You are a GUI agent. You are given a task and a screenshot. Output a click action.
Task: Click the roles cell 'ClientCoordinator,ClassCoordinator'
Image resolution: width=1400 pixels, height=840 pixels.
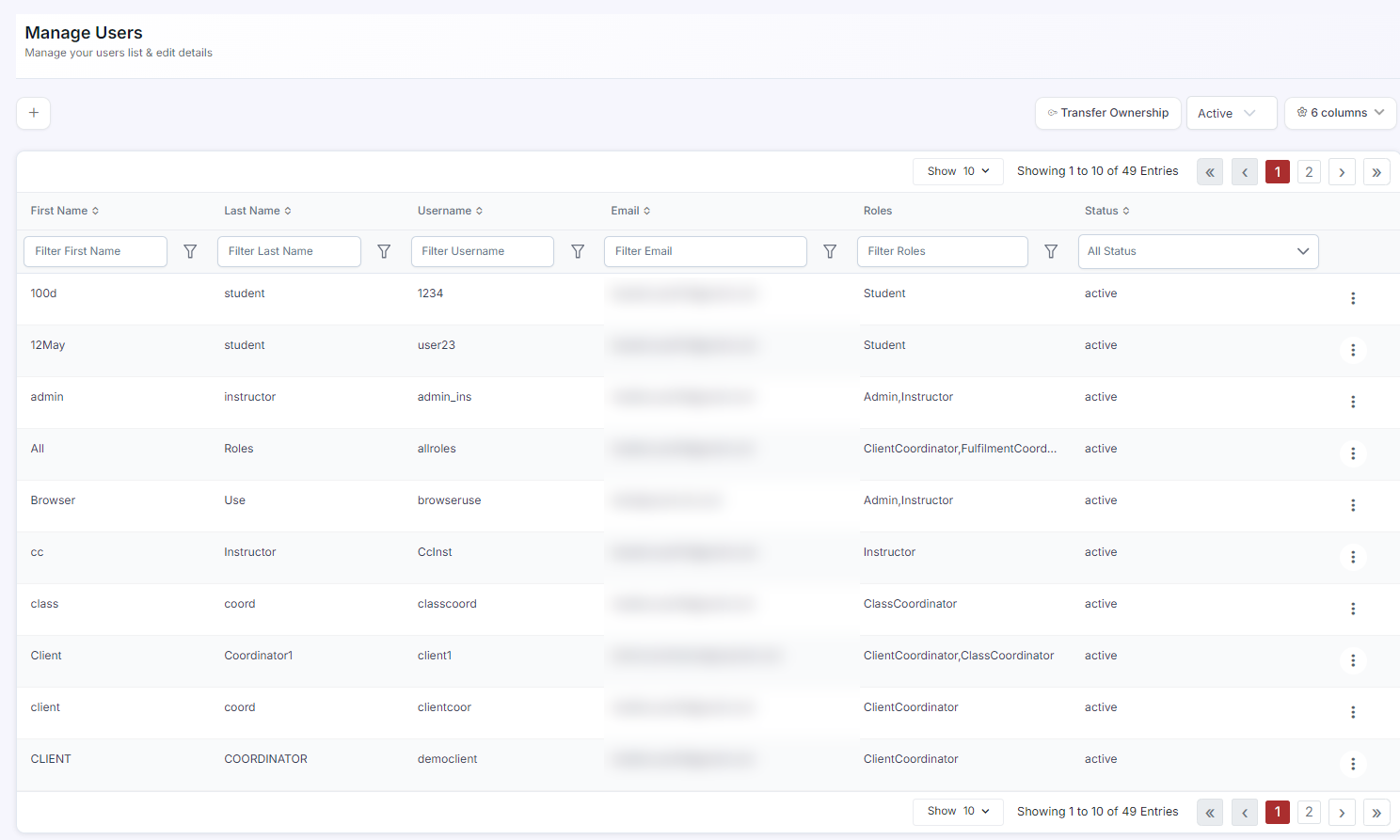coord(959,656)
